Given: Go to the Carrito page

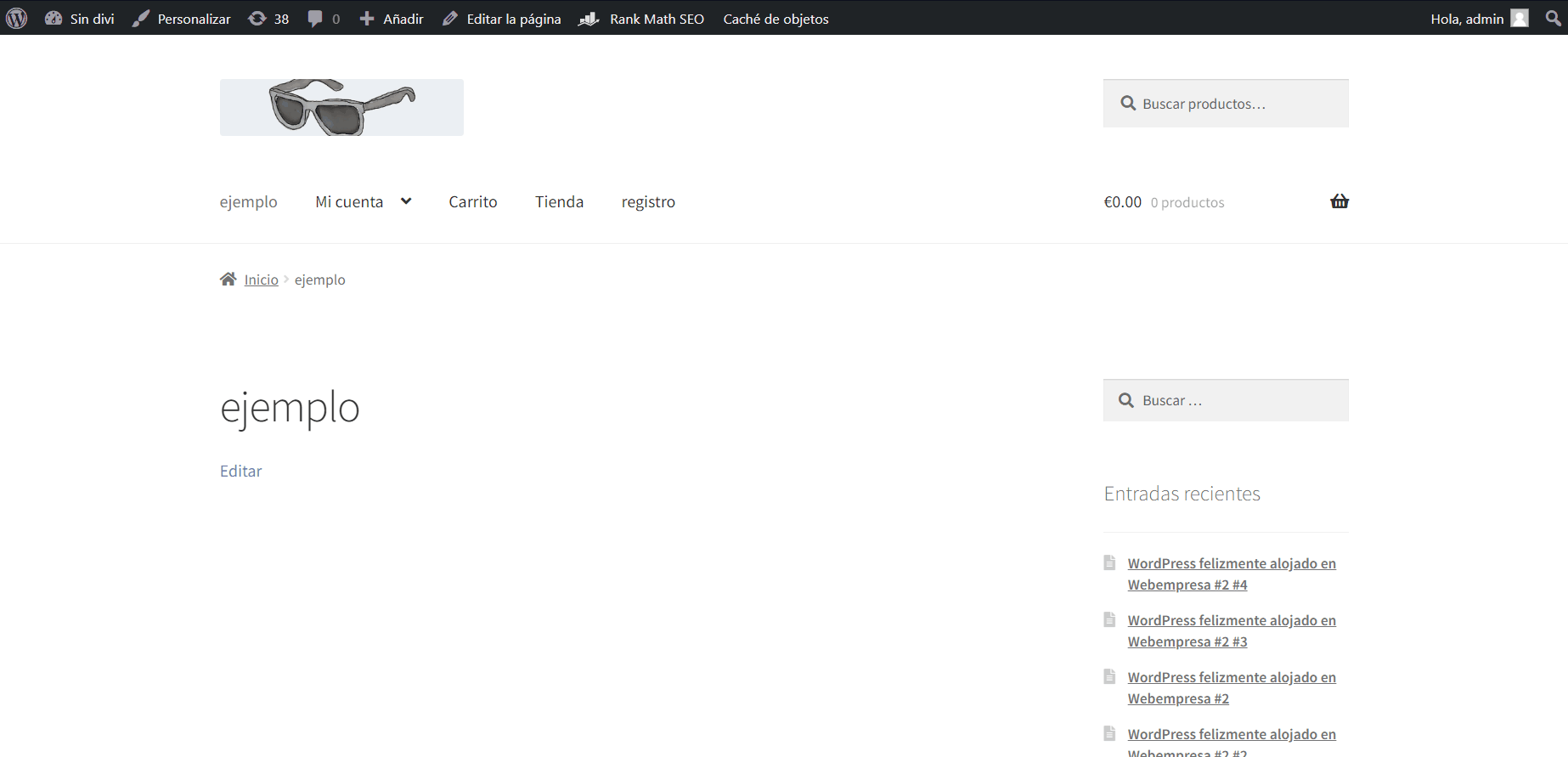Looking at the screenshot, I should click(x=472, y=202).
